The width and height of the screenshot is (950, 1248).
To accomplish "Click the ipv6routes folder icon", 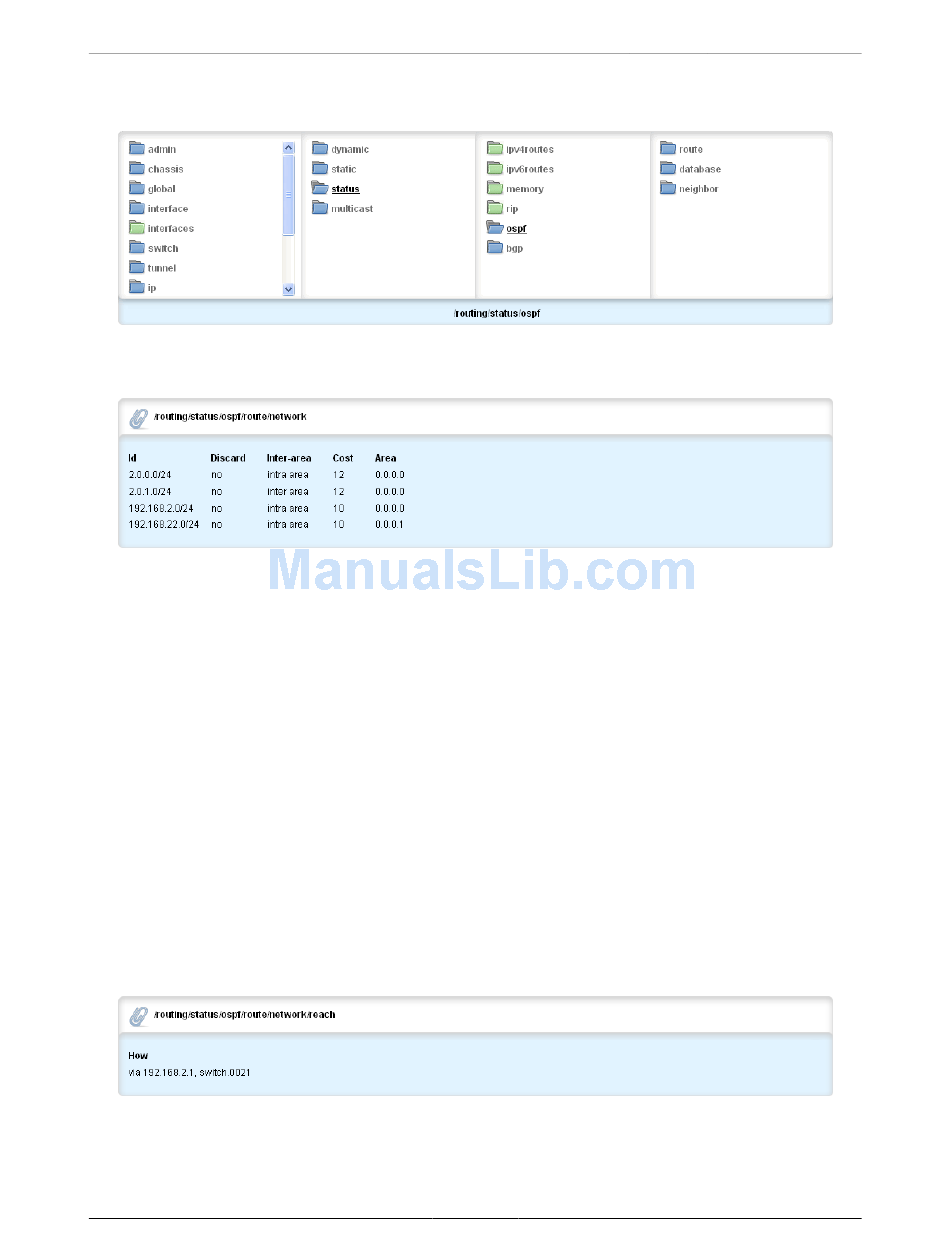I will point(495,169).
